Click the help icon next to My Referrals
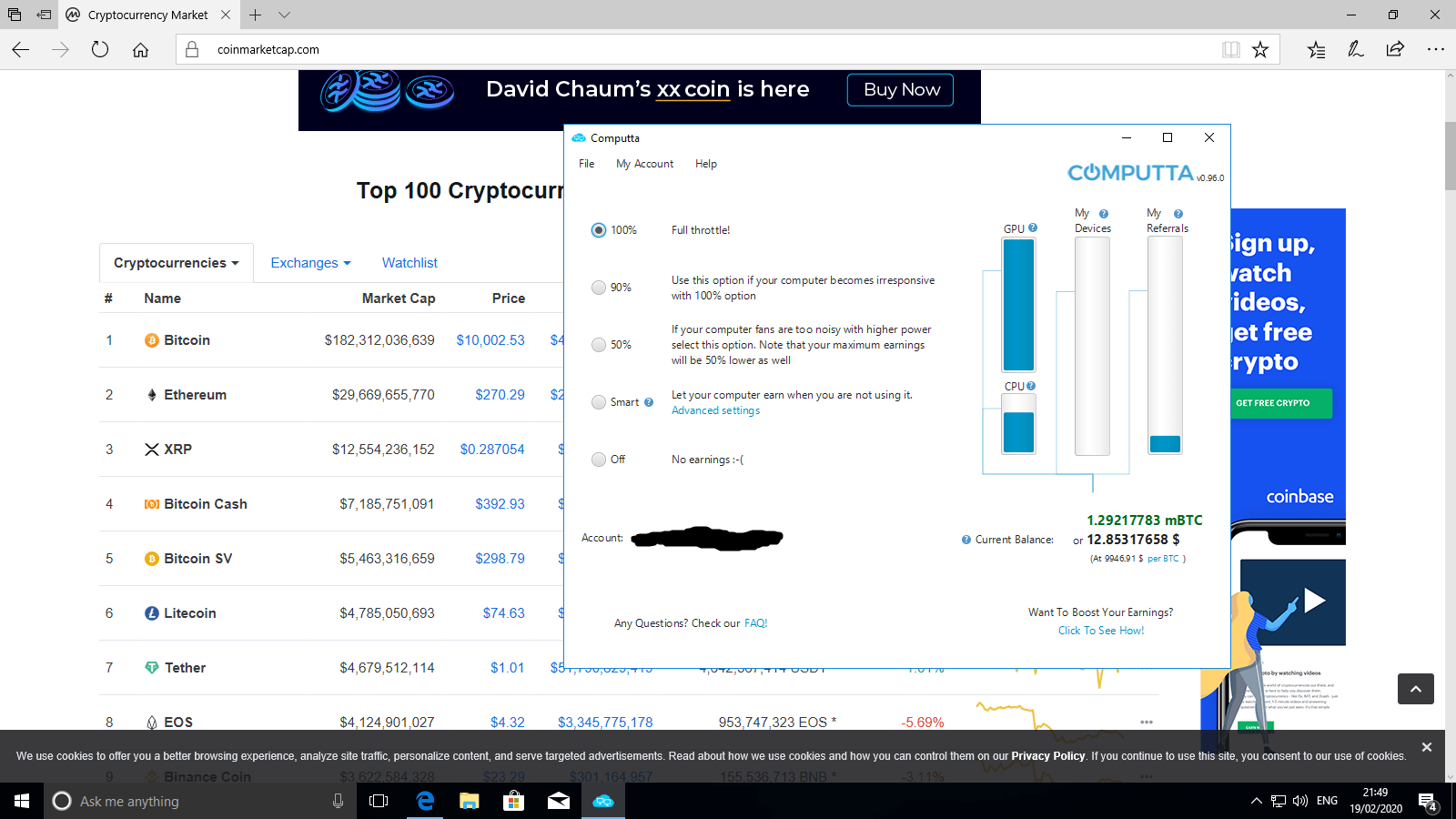 point(1178,214)
